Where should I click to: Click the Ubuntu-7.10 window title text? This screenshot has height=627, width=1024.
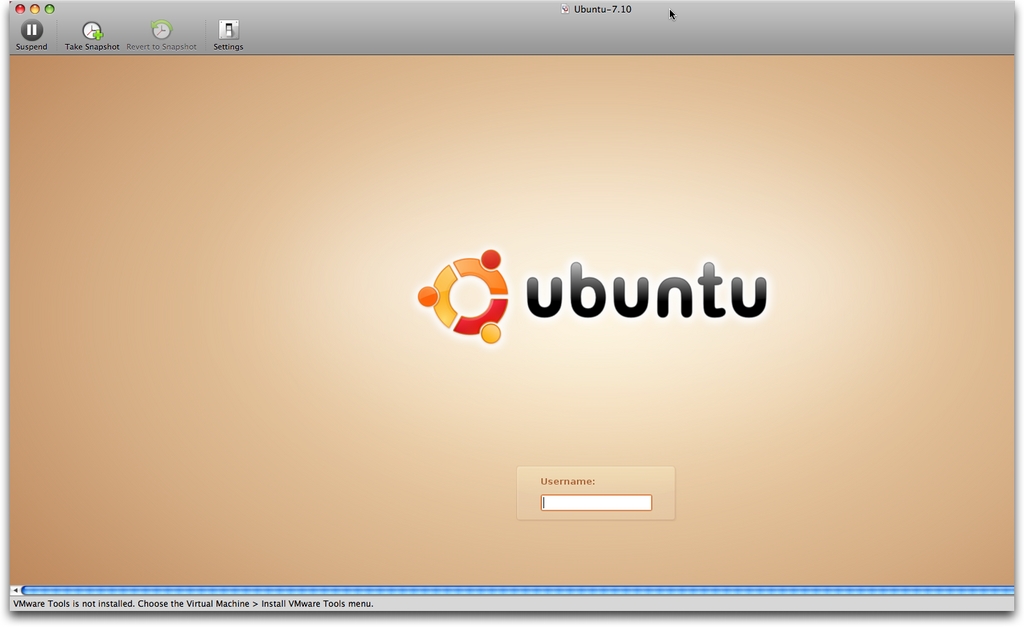(x=602, y=9)
